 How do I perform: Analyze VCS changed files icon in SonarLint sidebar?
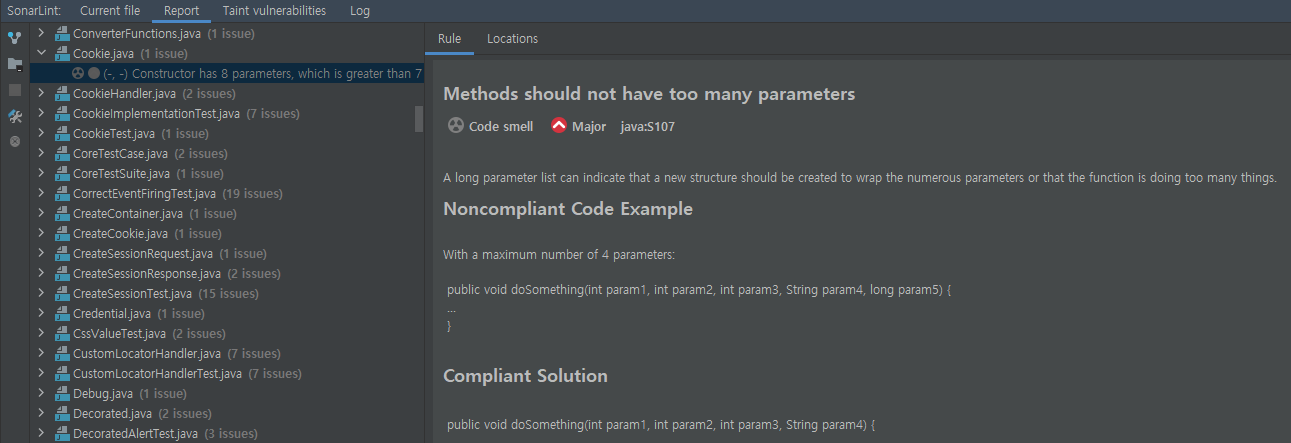(14, 38)
